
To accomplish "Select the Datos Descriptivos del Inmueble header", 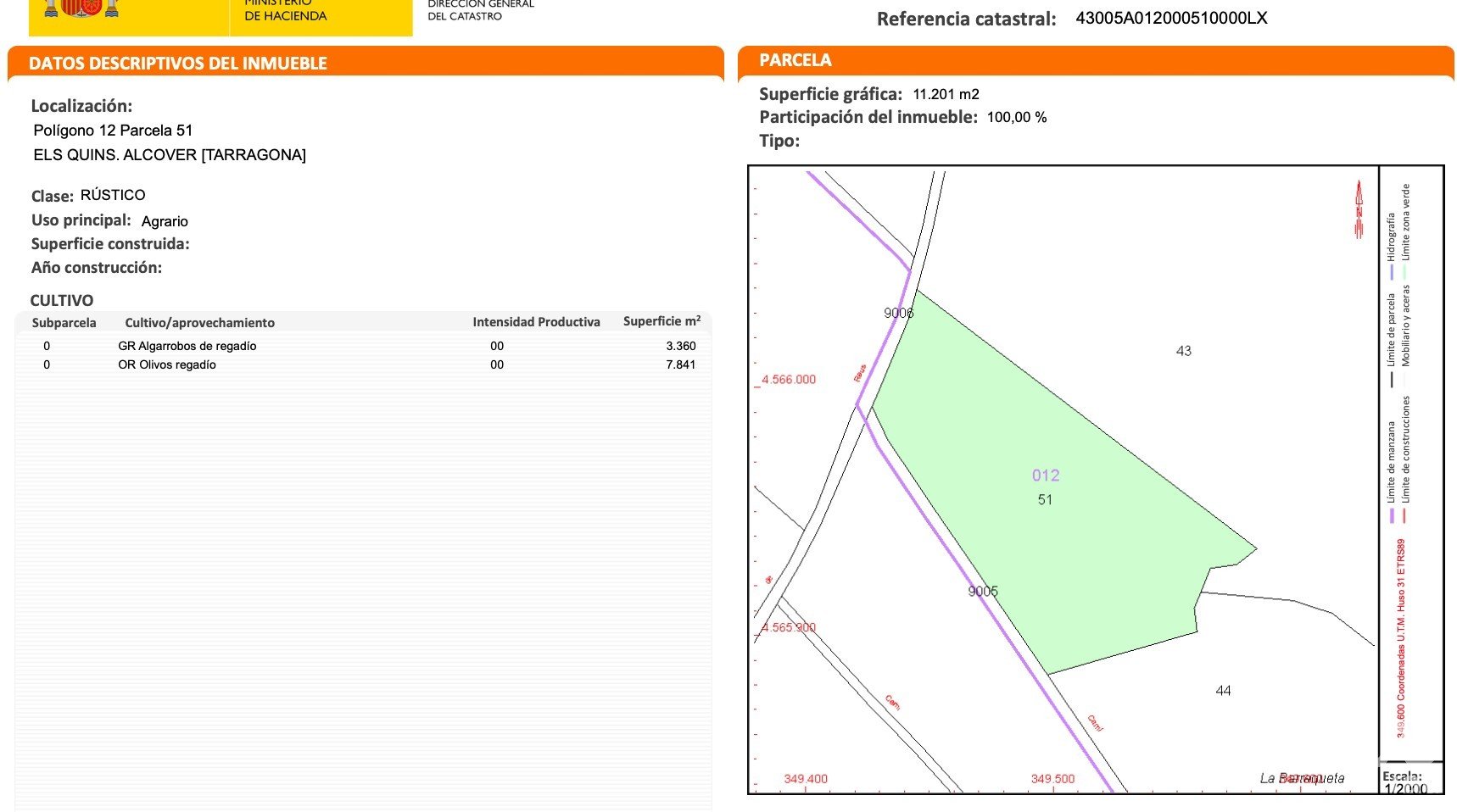I will pyautogui.click(x=178, y=64).
